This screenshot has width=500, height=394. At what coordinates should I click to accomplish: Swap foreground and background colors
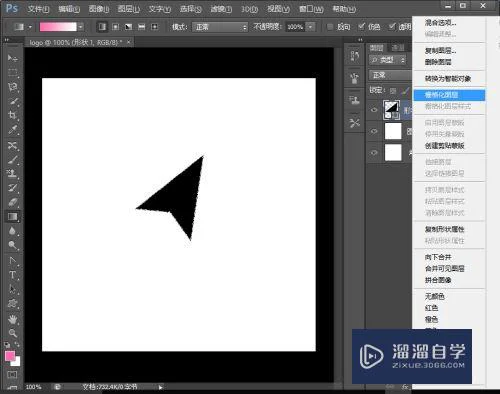pos(17,345)
